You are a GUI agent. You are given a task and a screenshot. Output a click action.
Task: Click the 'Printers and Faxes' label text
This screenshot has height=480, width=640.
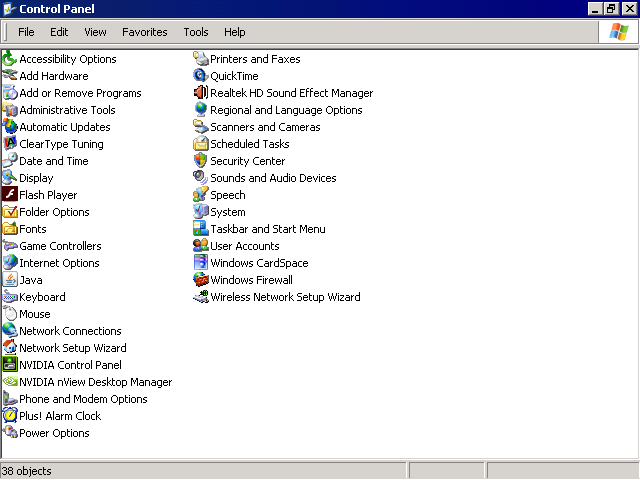(255, 59)
